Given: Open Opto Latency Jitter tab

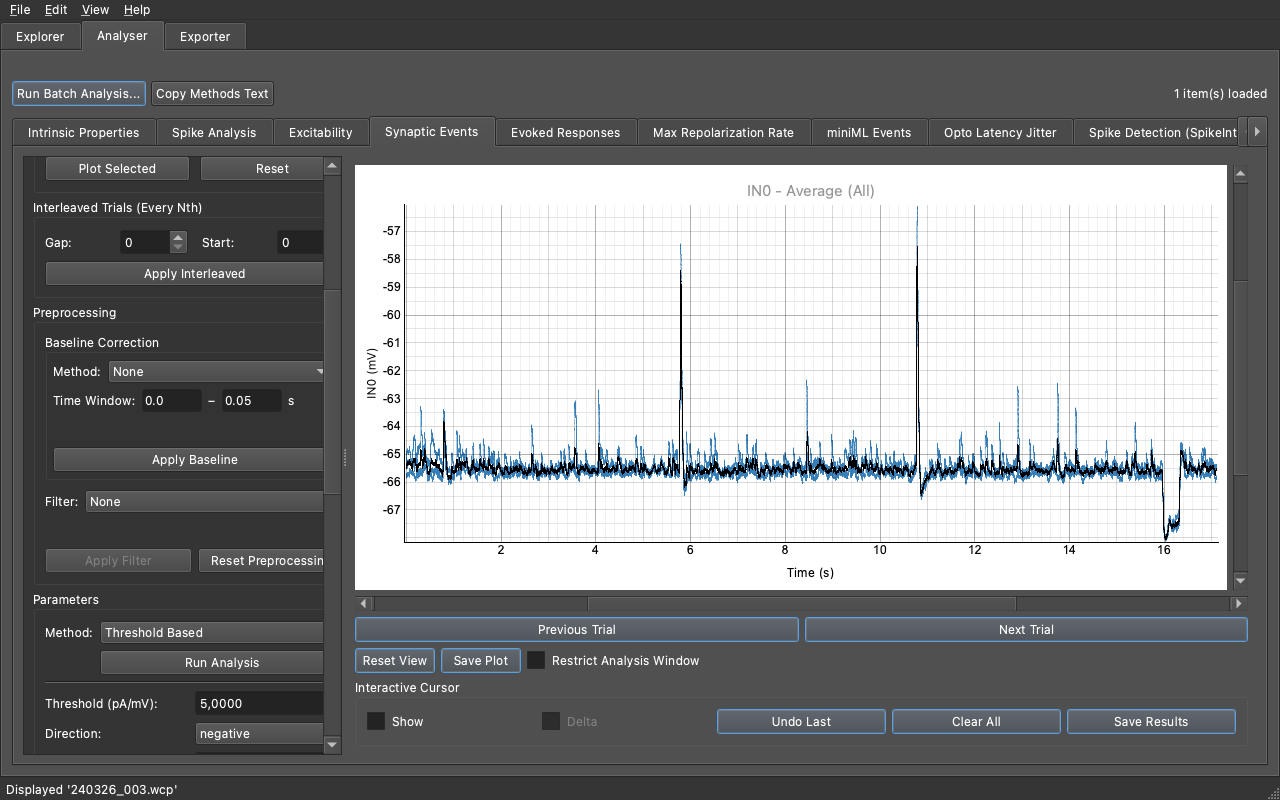Looking at the screenshot, I should click(x=1000, y=132).
